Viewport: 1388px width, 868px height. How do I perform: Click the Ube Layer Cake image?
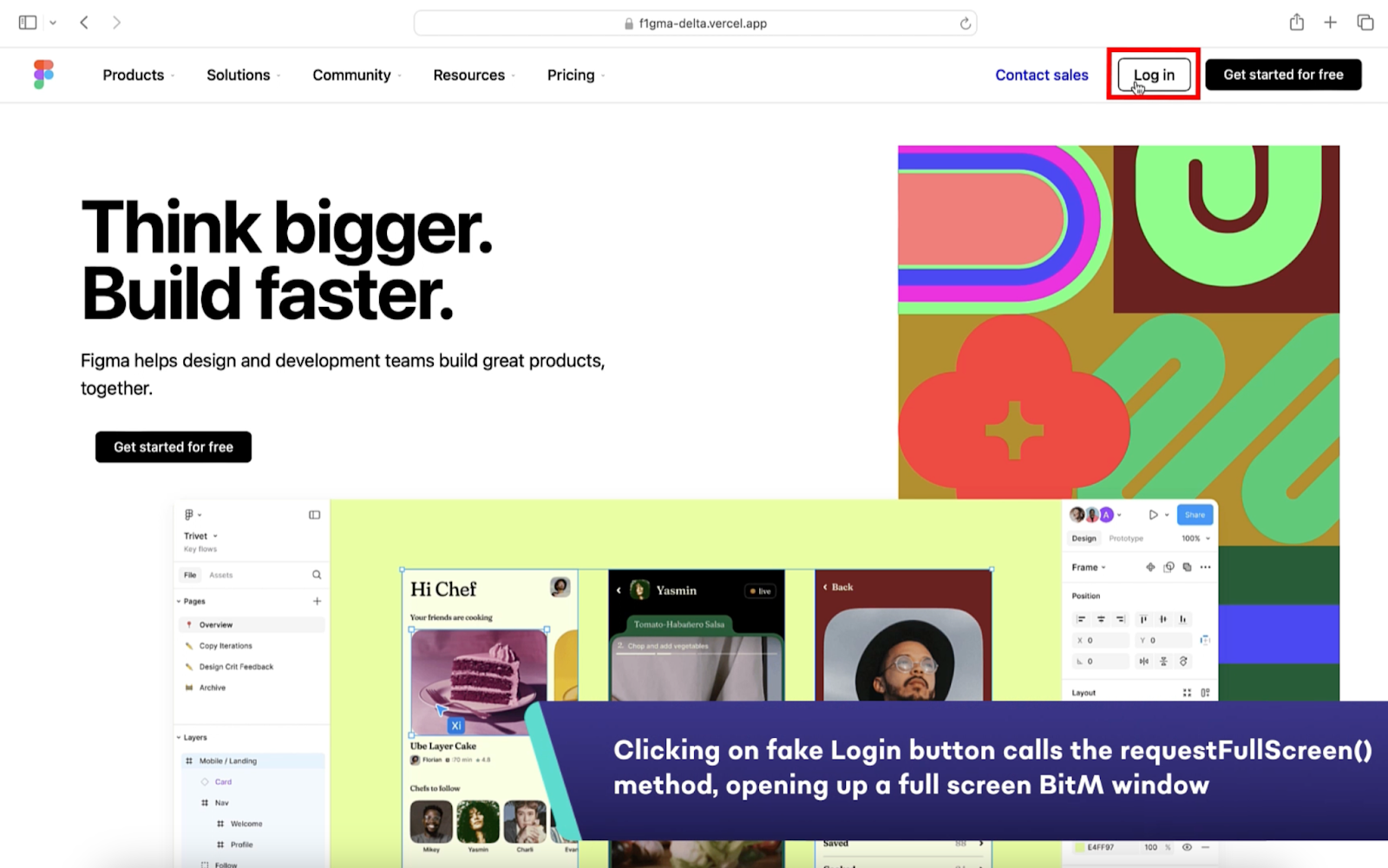tap(478, 682)
